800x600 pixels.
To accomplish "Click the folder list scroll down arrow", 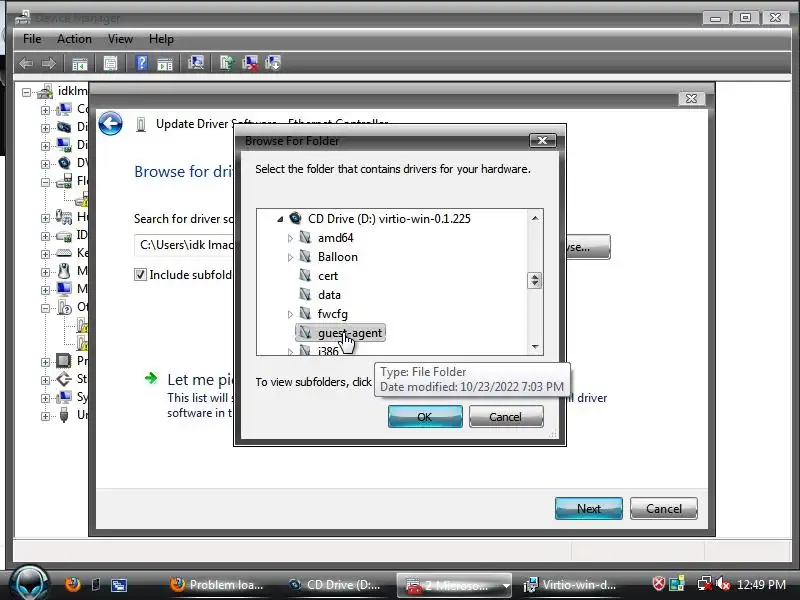I will coord(535,346).
